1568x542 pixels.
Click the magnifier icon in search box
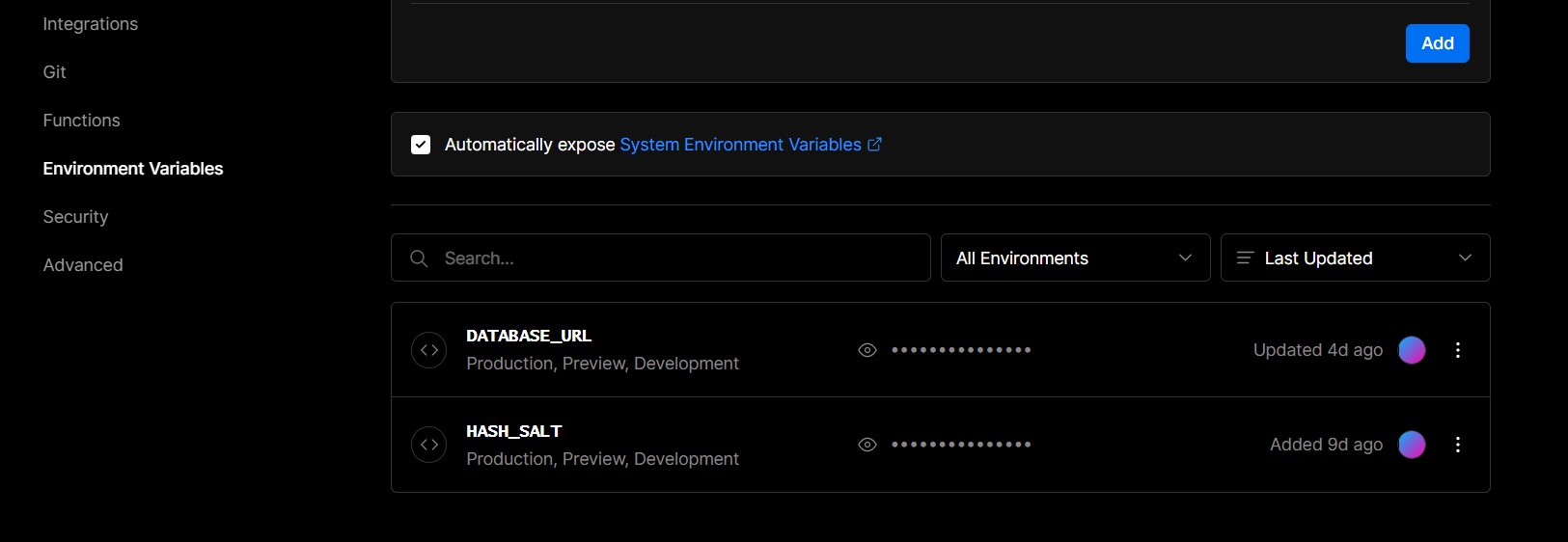click(419, 258)
